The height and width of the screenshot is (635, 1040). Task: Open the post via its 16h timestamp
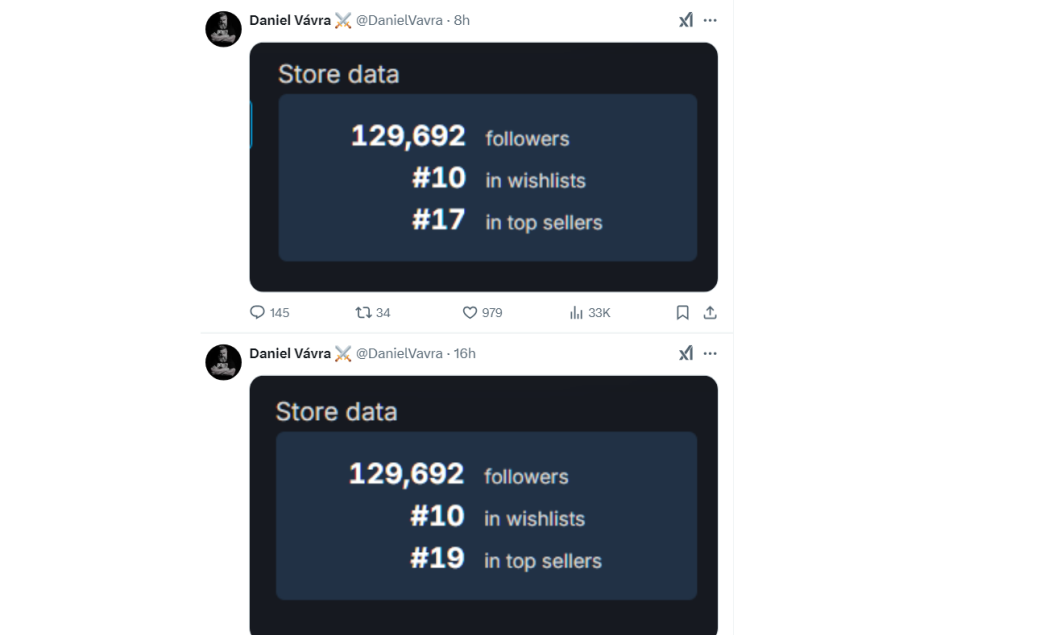click(465, 353)
